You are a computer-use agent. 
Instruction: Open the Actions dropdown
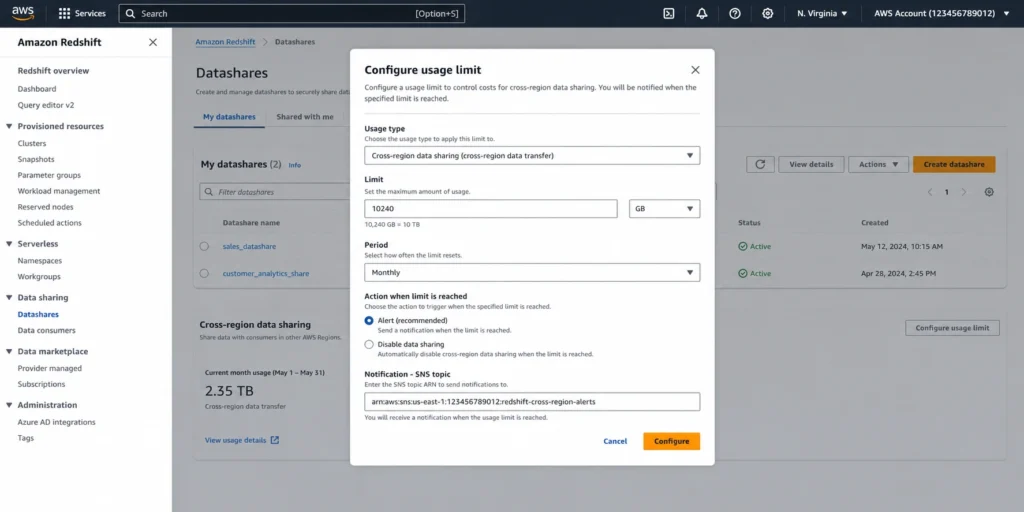(878, 165)
